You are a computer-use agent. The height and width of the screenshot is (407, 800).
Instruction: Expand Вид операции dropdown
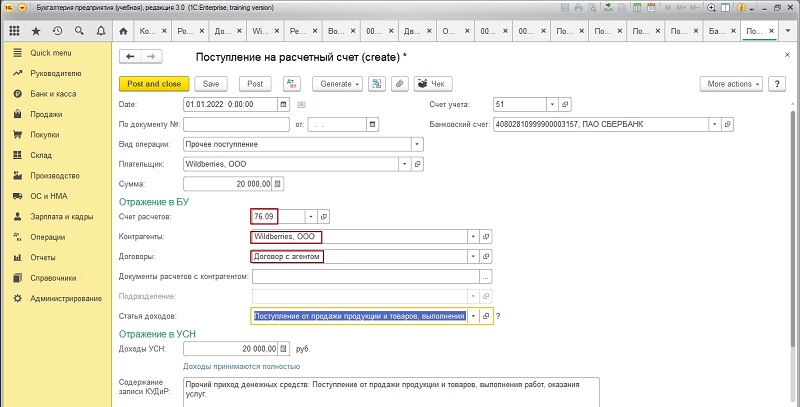coord(418,144)
